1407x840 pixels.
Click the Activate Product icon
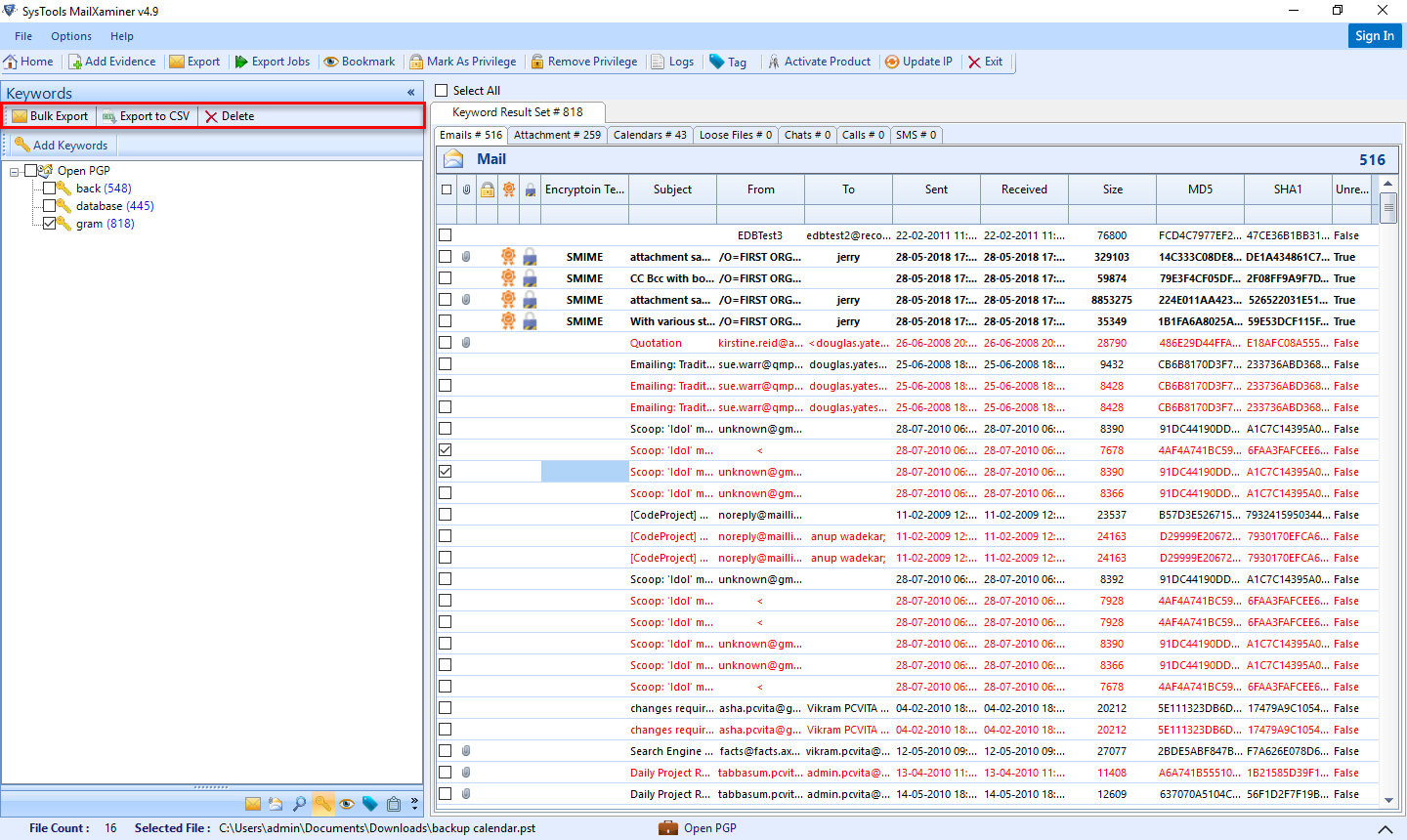[774, 62]
